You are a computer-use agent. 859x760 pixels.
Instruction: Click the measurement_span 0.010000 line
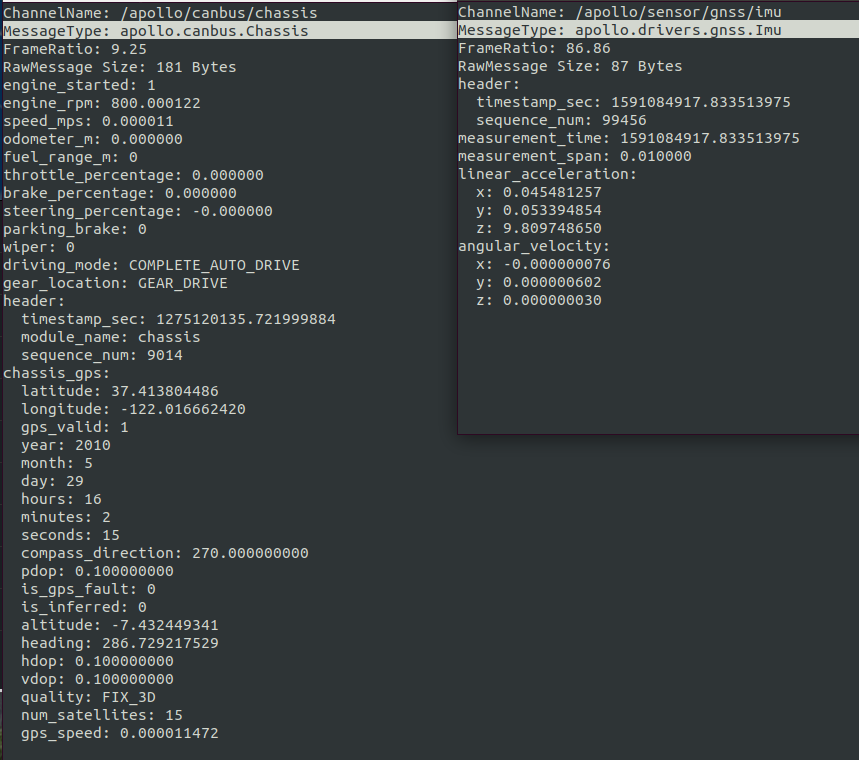click(575, 156)
